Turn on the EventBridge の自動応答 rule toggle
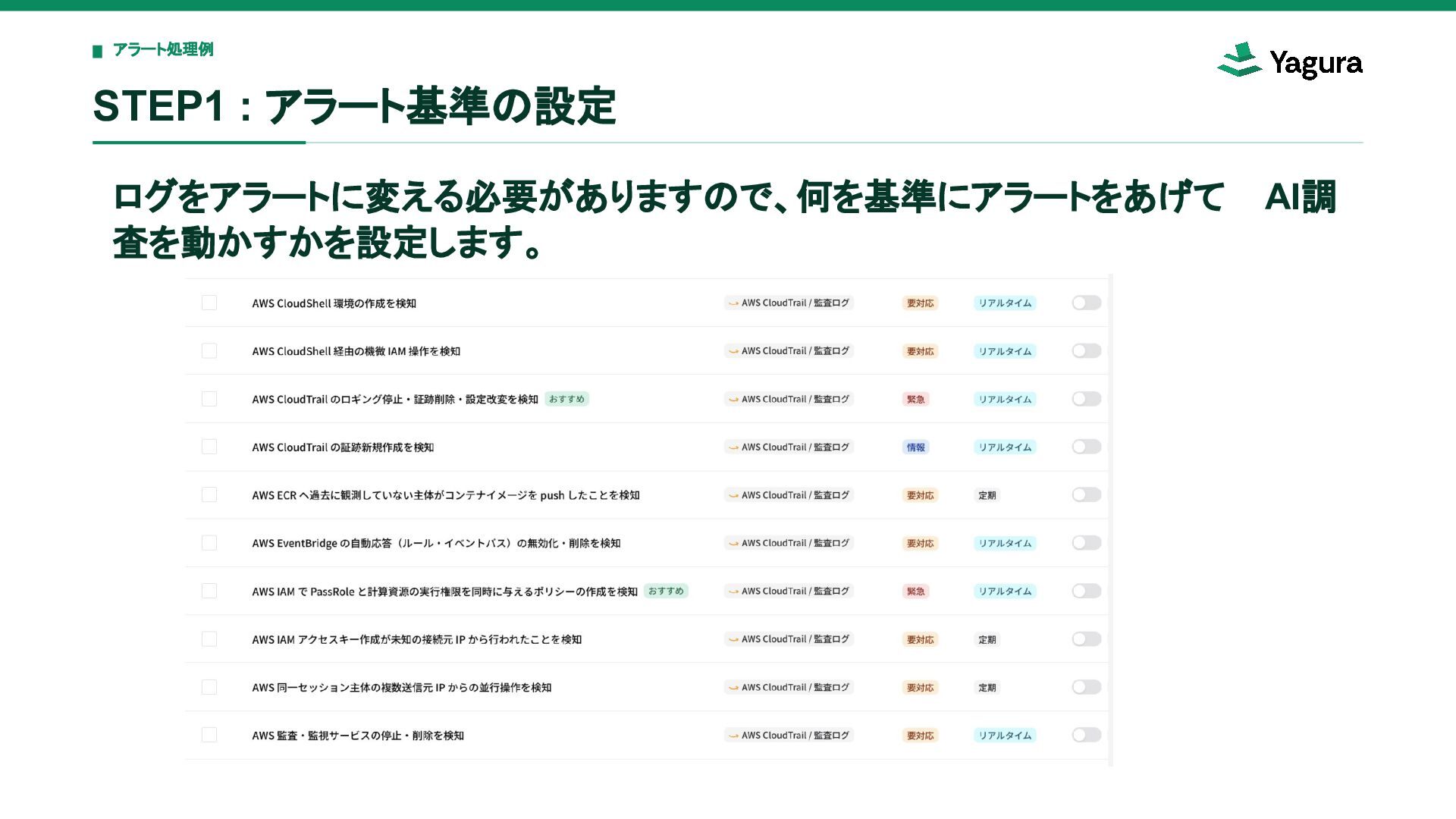This screenshot has width=1456, height=819. pyautogui.click(x=1087, y=543)
